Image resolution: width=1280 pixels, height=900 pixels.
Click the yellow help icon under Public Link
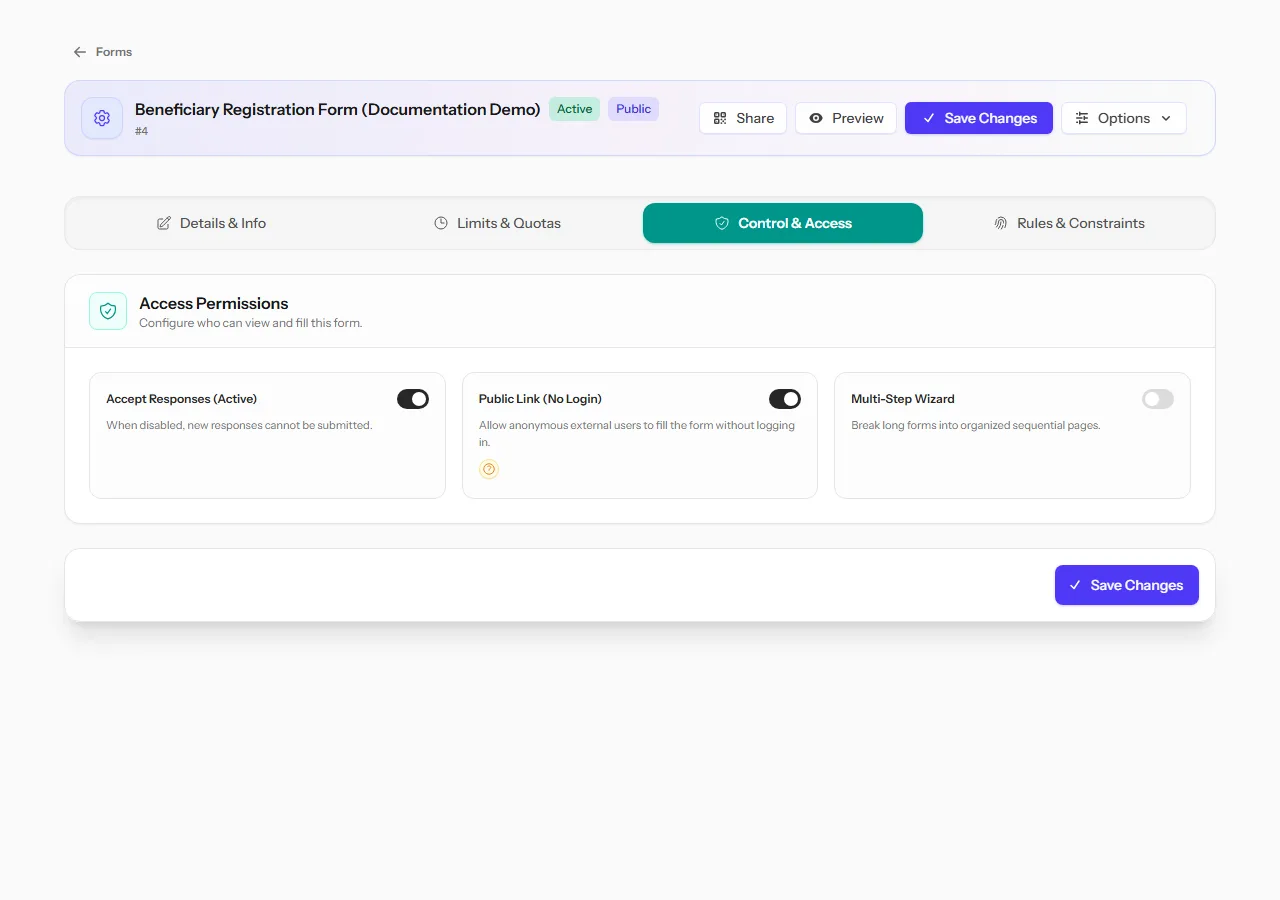pos(489,469)
